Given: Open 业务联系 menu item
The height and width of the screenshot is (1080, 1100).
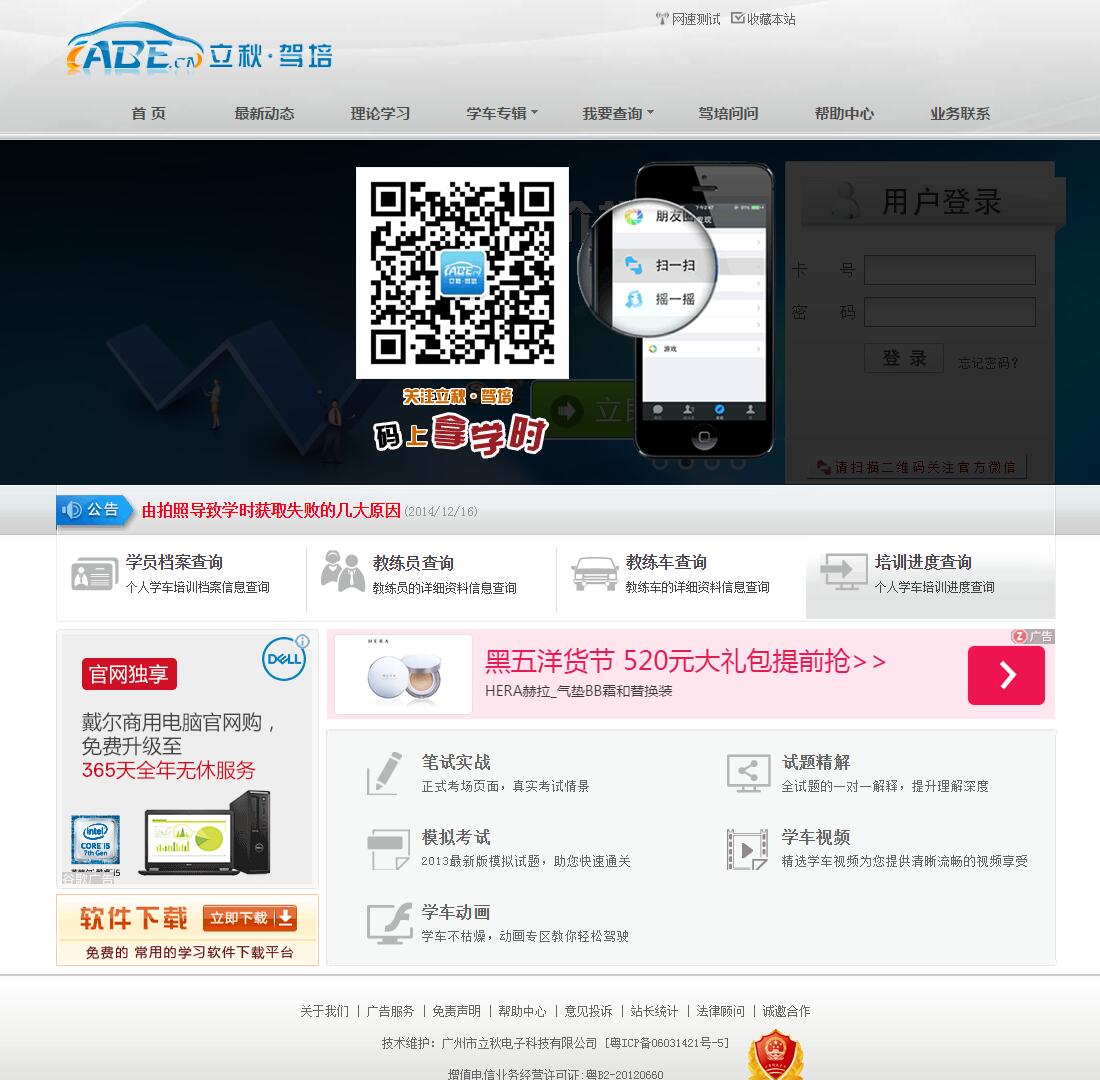Looking at the screenshot, I should [960, 114].
